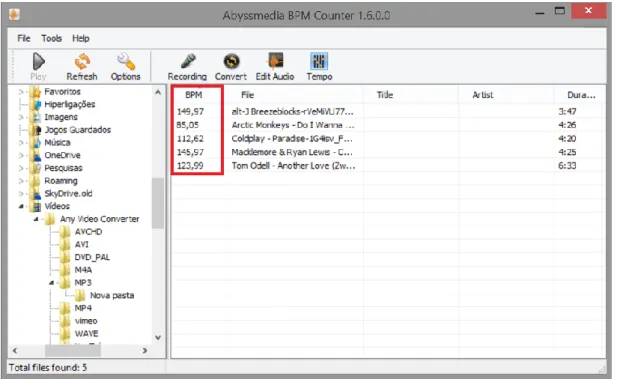Select the MP3 folder
The width and height of the screenshot is (617, 379).
coord(83,283)
